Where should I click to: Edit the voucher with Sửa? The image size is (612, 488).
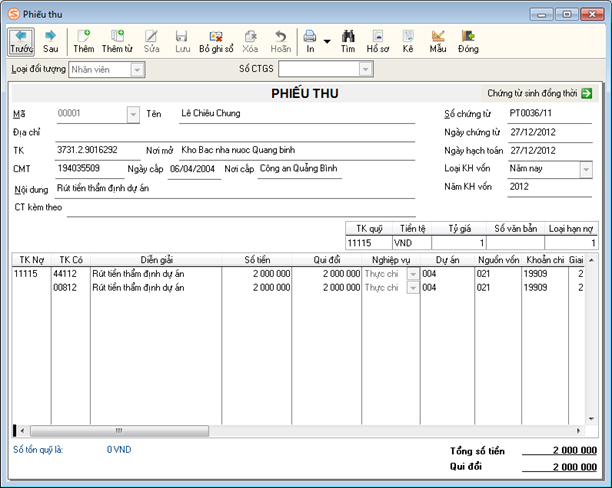(151, 41)
